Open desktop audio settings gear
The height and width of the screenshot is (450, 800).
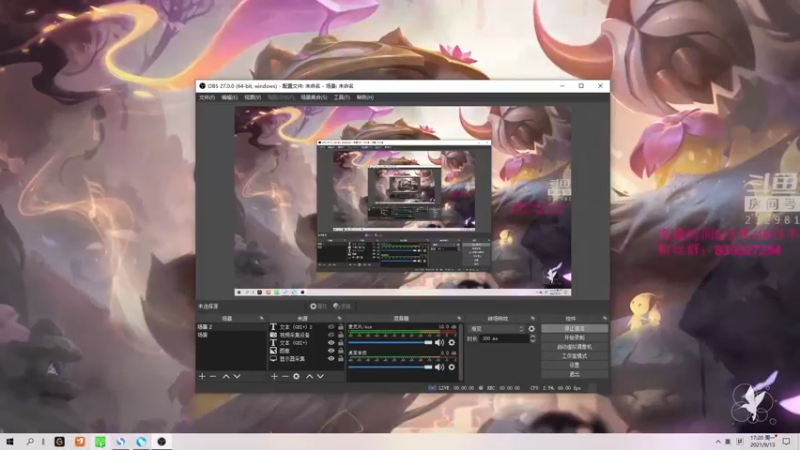(452, 367)
